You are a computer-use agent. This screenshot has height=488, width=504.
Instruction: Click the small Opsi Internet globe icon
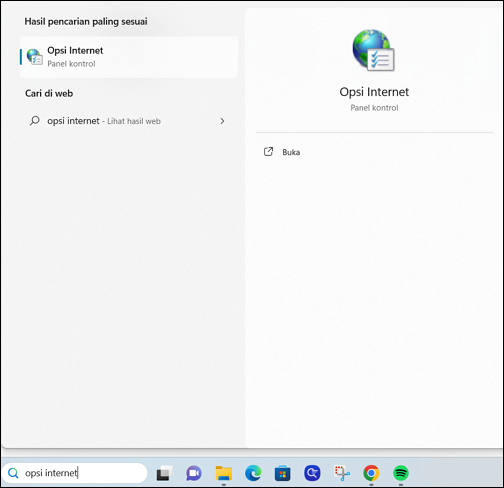[x=35, y=57]
